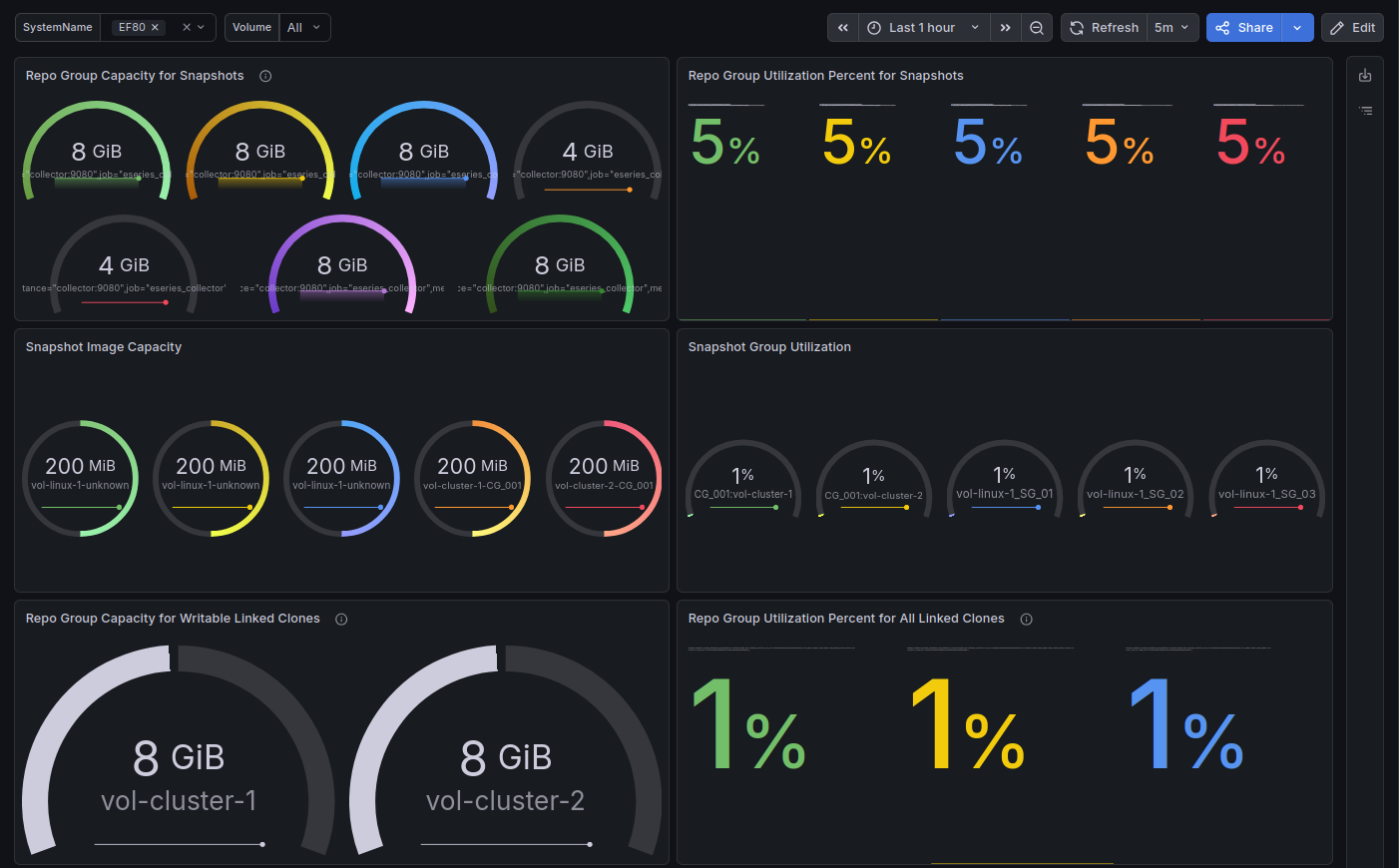This screenshot has width=1399, height=868.
Task: Click the Share button
Action: 1244,28
